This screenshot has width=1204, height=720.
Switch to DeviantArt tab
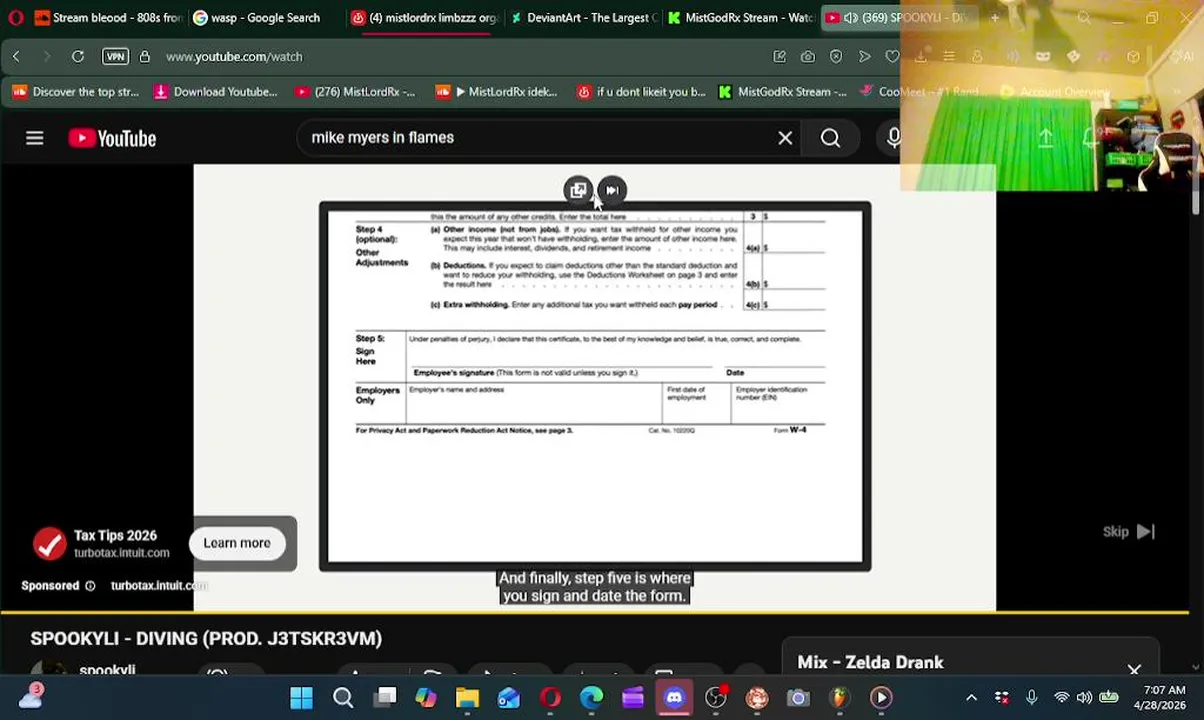click(583, 18)
